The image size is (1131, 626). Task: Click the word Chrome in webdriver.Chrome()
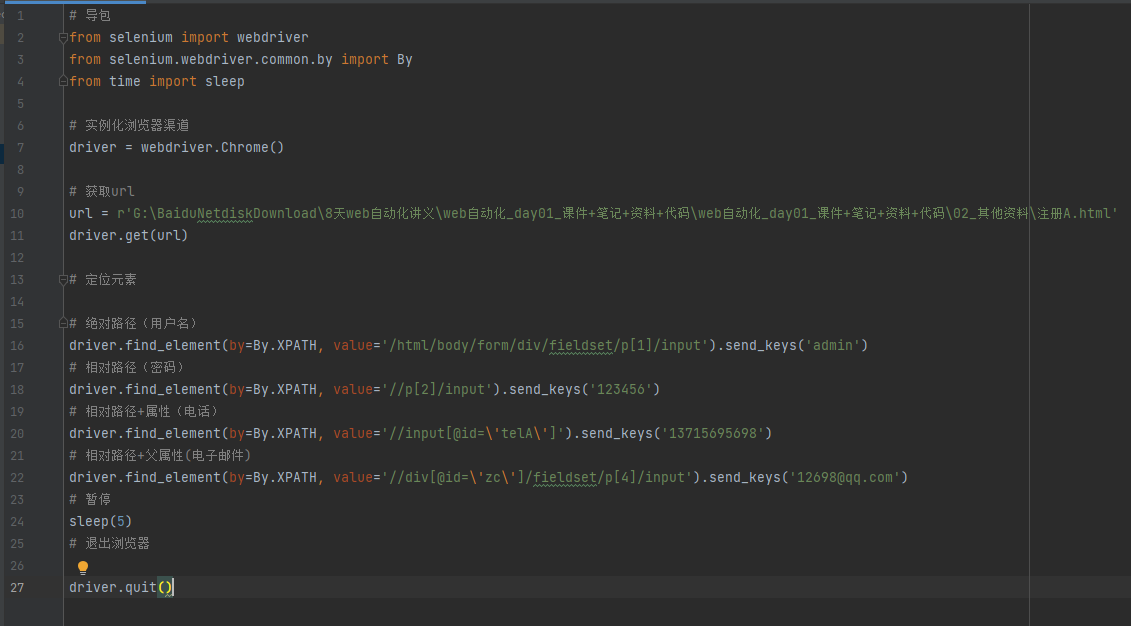click(x=244, y=148)
